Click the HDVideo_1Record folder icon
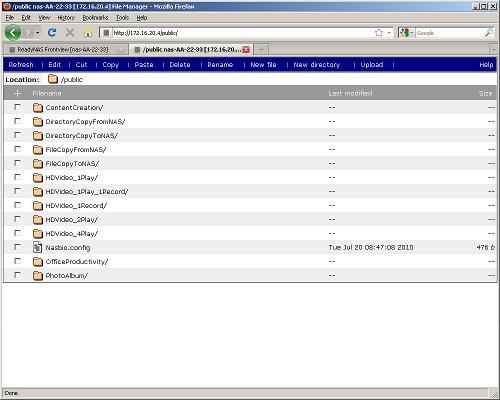The width and height of the screenshot is (500, 400). tap(38, 205)
